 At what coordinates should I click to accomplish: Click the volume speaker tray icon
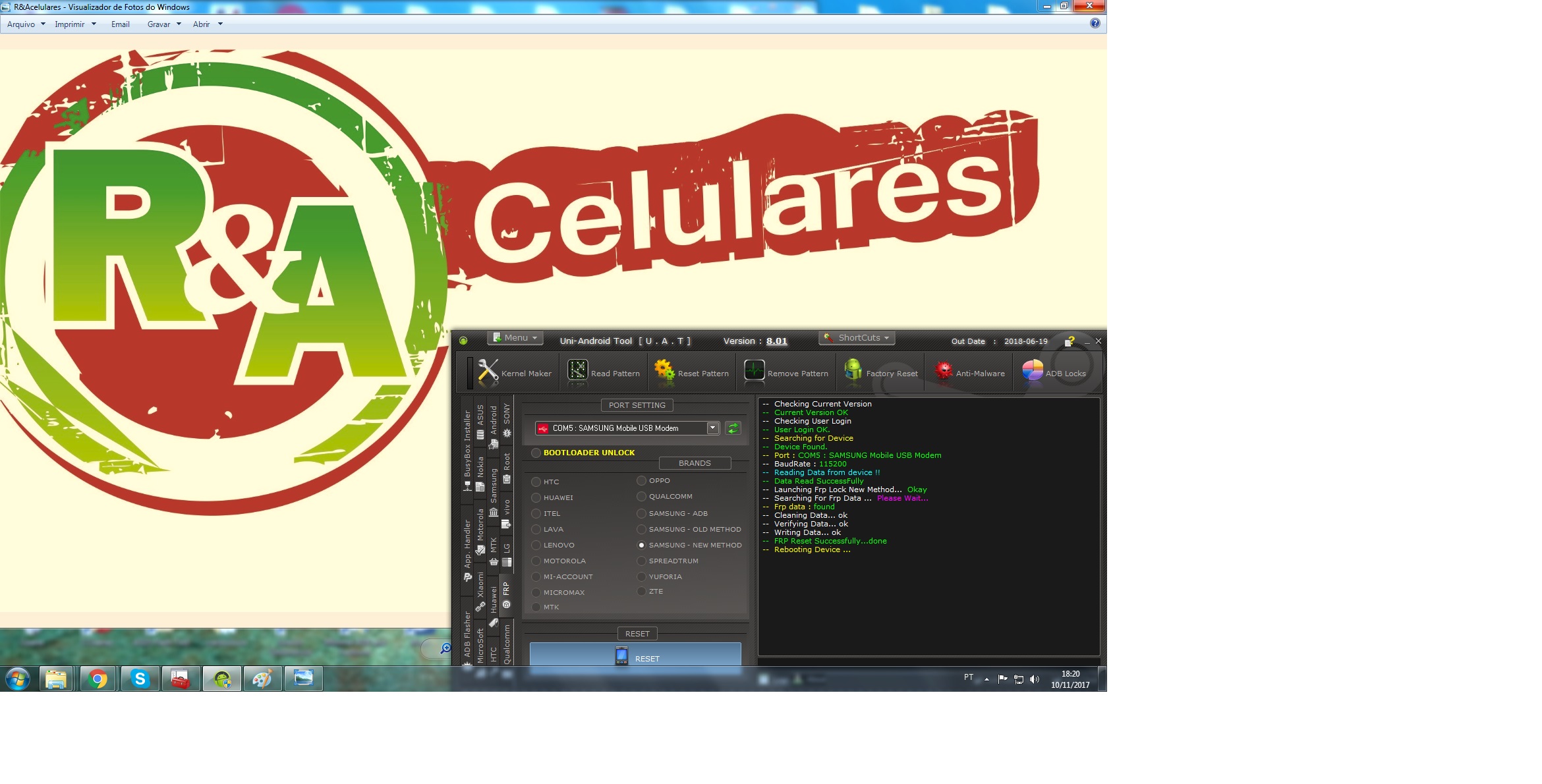(x=1035, y=679)
